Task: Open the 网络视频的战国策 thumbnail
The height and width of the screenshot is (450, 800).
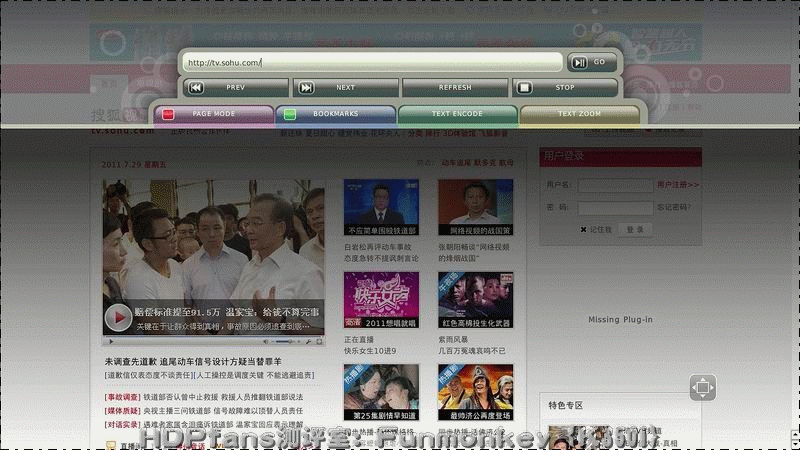Action: pyautogui.click(x=476, y=207)
